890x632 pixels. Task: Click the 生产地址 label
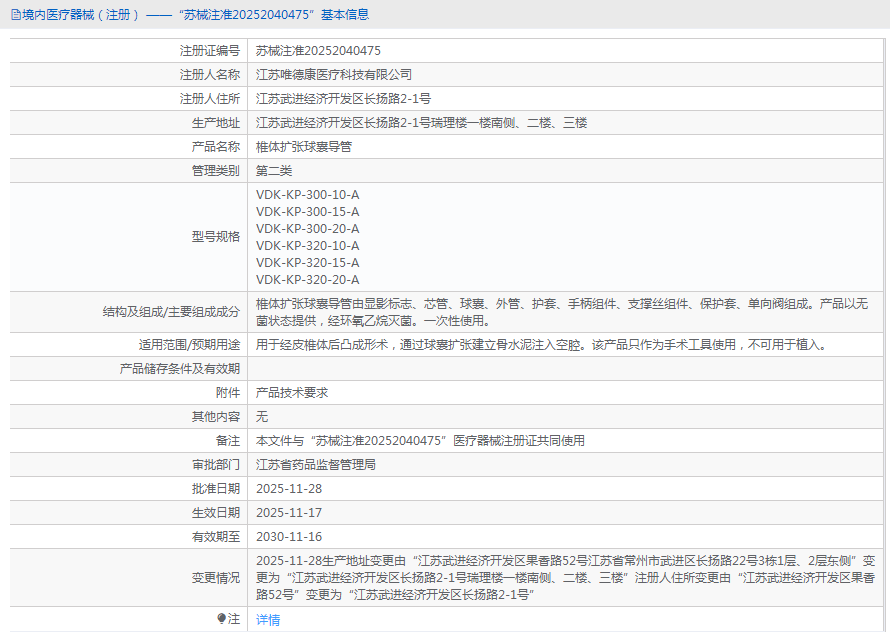pyautogui.click(x=216, y=123)
